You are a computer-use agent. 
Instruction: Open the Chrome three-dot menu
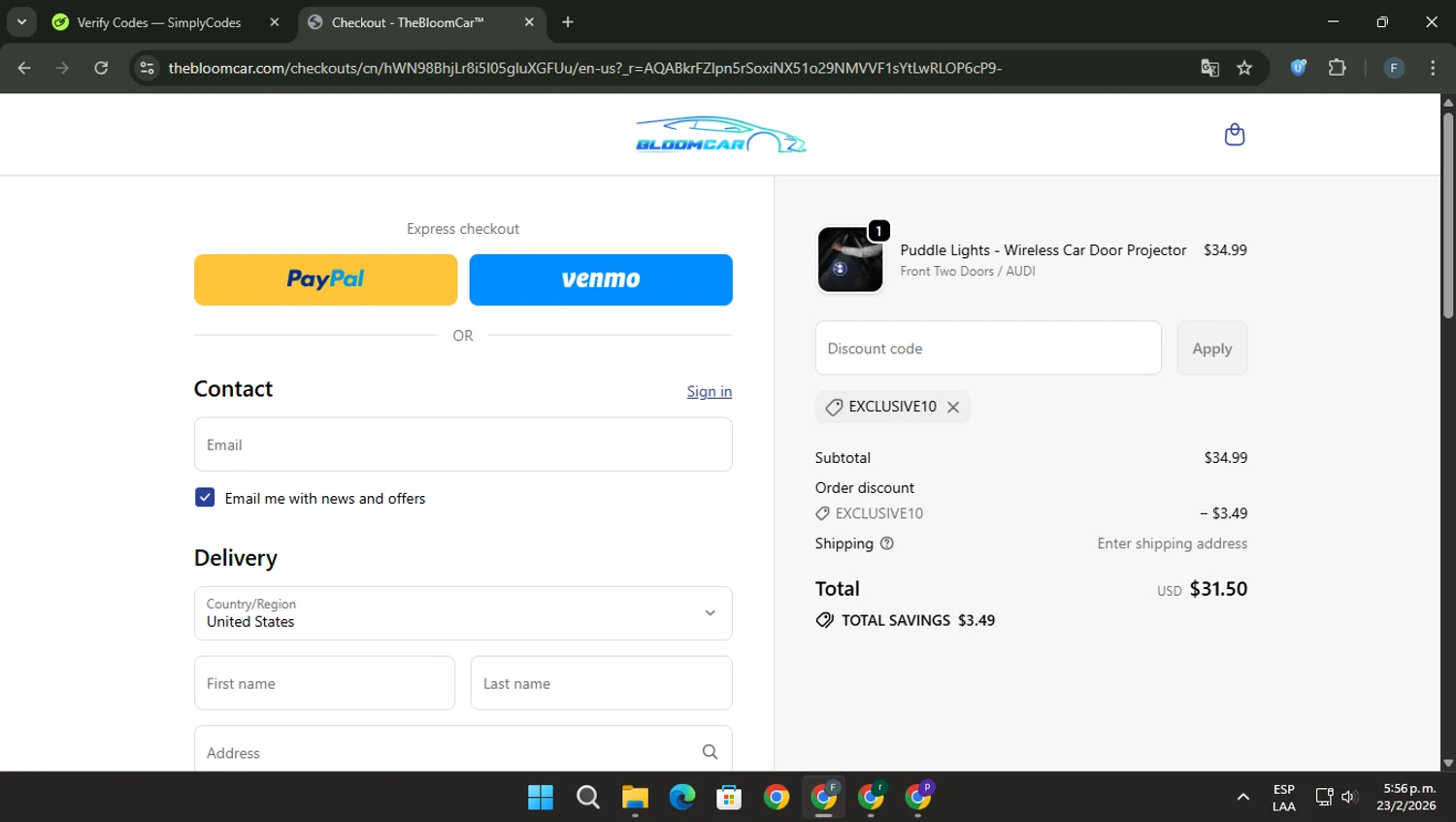[x=1433, y=68]
